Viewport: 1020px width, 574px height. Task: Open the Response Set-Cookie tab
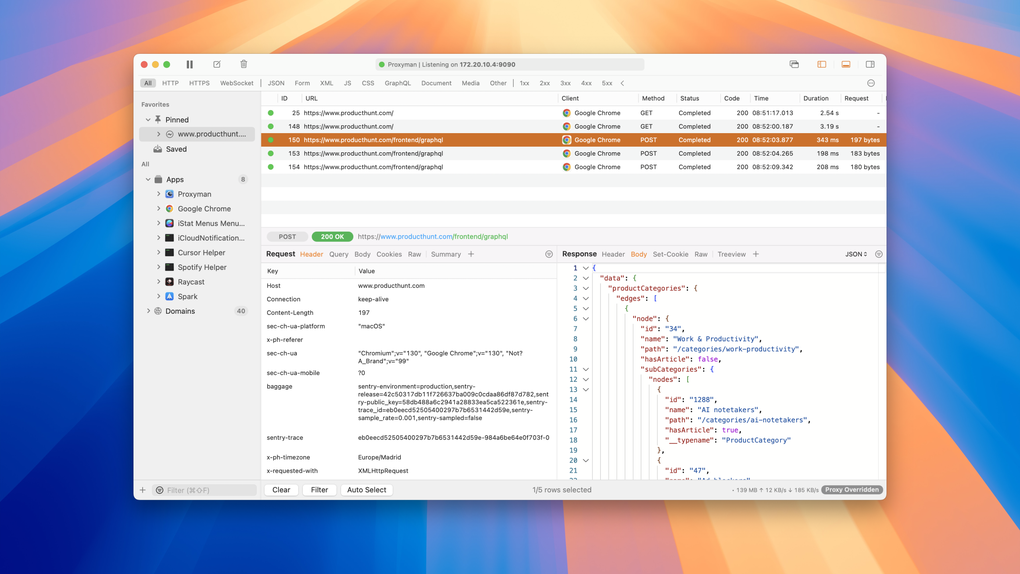pos(670,254)
